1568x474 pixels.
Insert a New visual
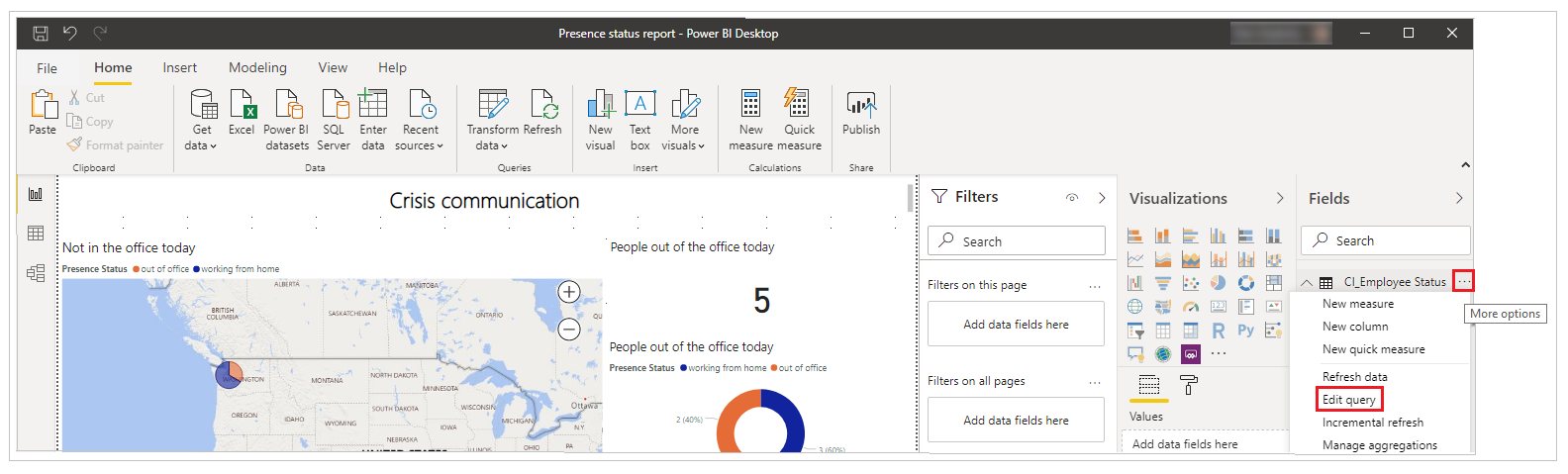(600, 120)
